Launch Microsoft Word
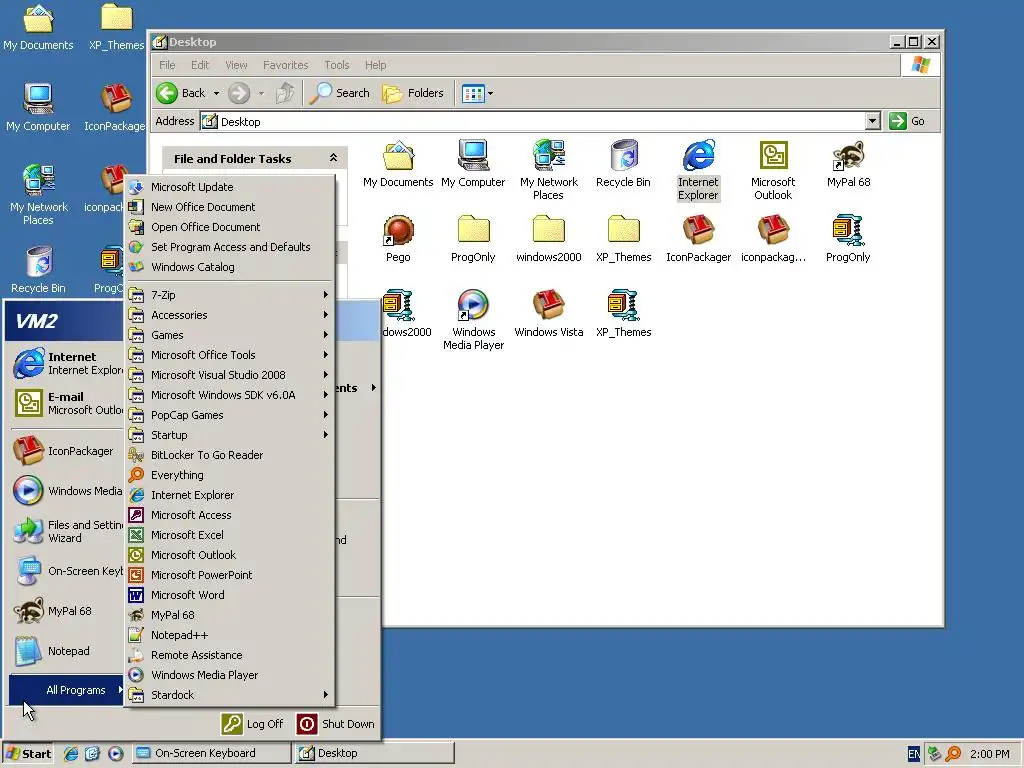Viewport: 1024px width, 768px height. (230, 595)
